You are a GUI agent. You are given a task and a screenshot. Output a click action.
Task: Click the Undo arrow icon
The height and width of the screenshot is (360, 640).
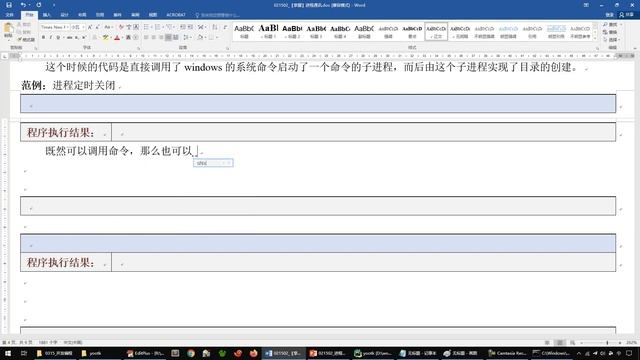(23, 5)
